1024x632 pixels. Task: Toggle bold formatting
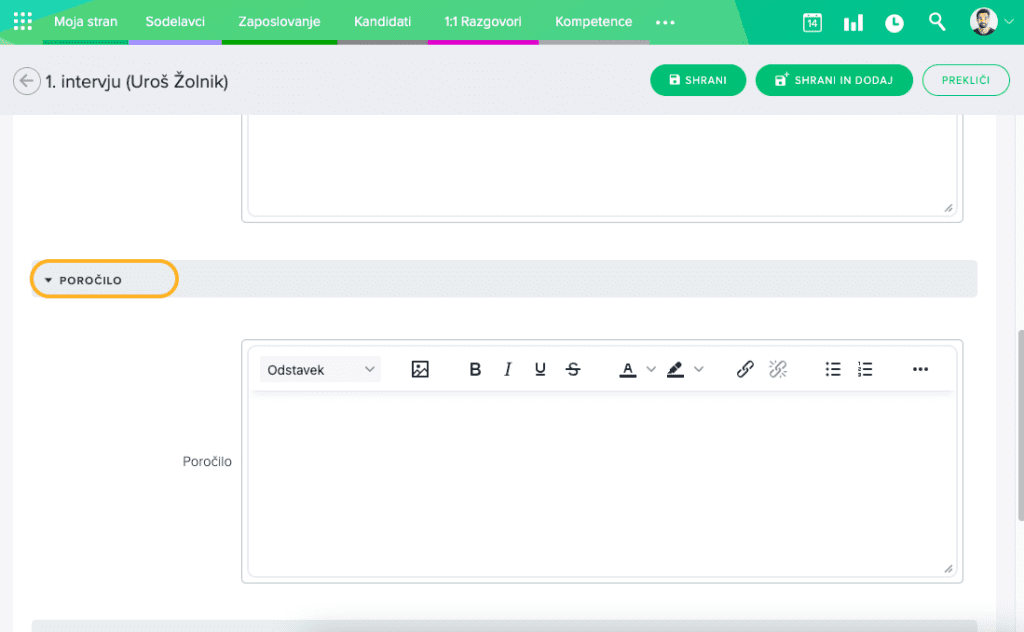point(475,369)
